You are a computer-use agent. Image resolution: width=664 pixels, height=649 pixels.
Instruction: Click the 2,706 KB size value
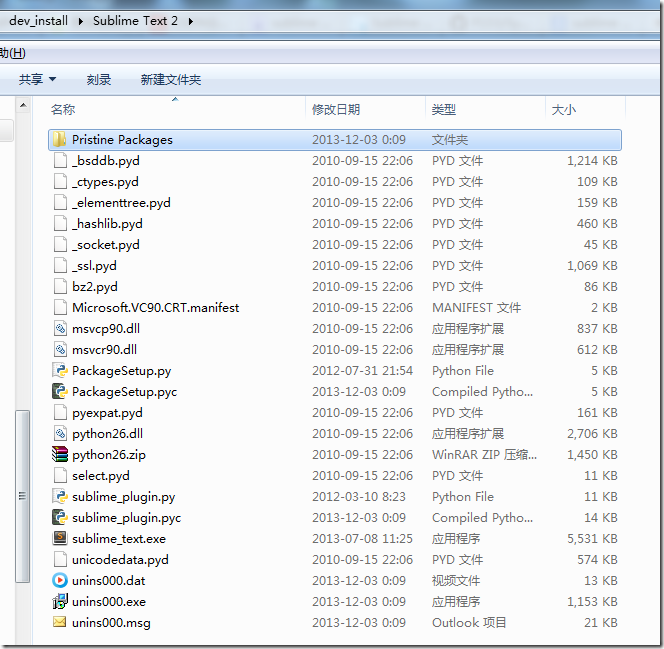(x=592, y=434)
